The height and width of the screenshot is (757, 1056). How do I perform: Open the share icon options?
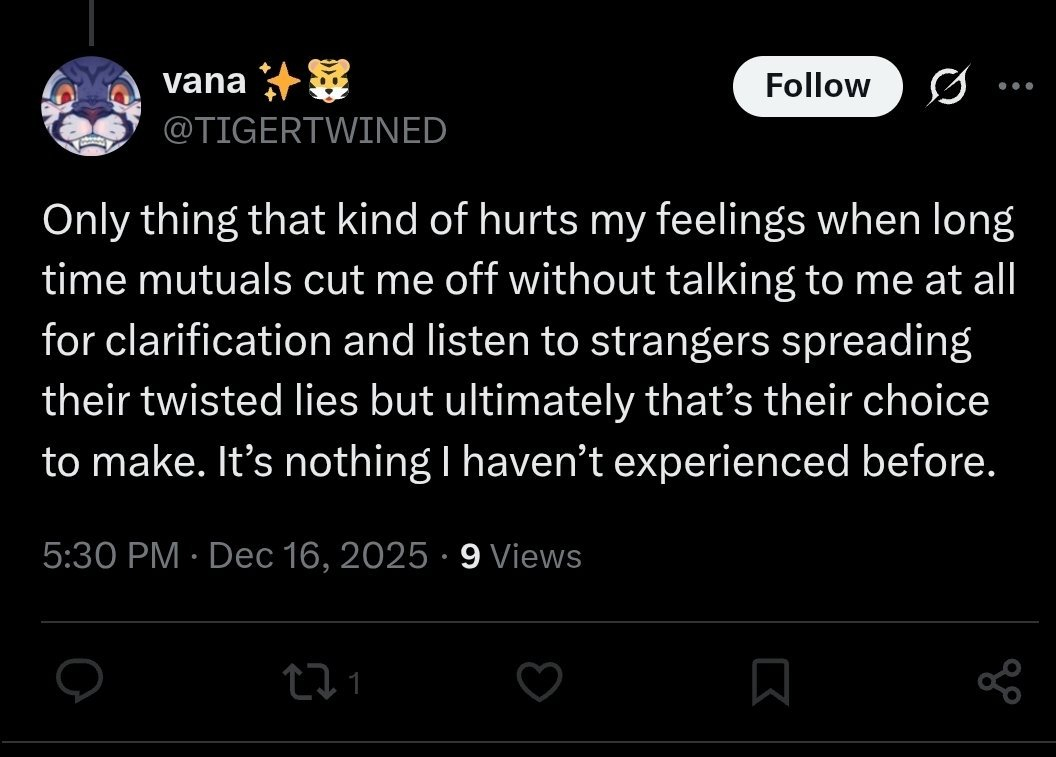pos(999,682)
